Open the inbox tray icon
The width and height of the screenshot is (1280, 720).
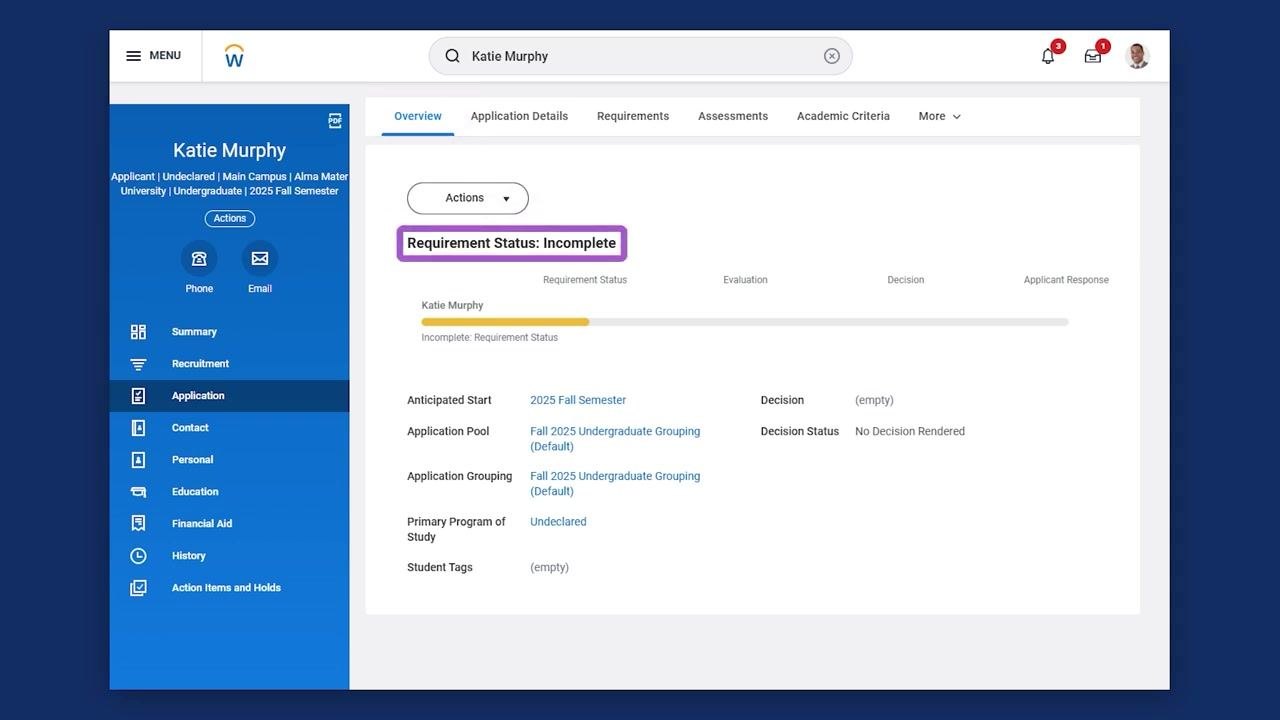(1093, 56)
